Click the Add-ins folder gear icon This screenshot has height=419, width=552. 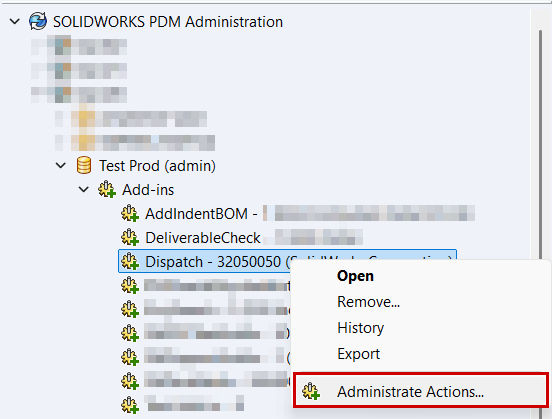107,189
